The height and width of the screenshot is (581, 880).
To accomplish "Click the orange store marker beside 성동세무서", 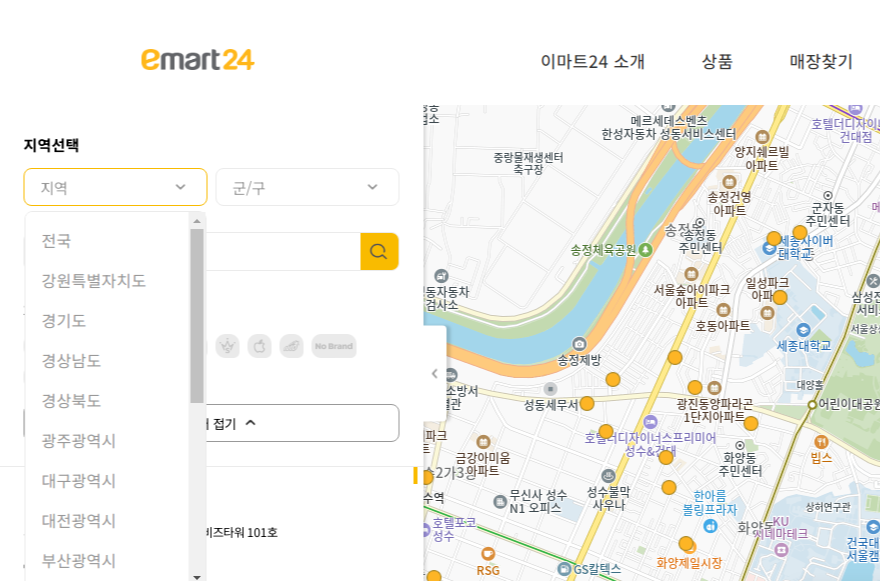I will (587, 403).
